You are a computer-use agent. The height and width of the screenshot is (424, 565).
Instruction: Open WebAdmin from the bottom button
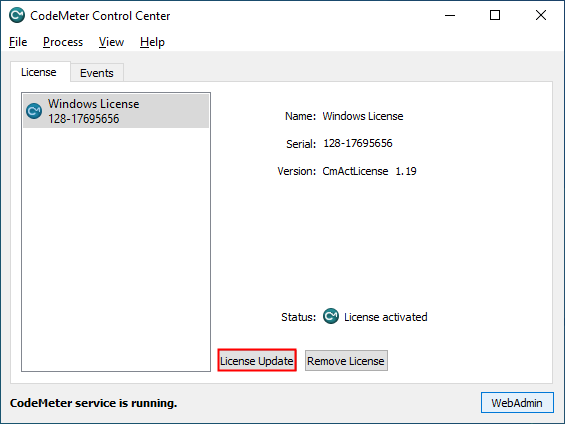click(x=517, y=403)
